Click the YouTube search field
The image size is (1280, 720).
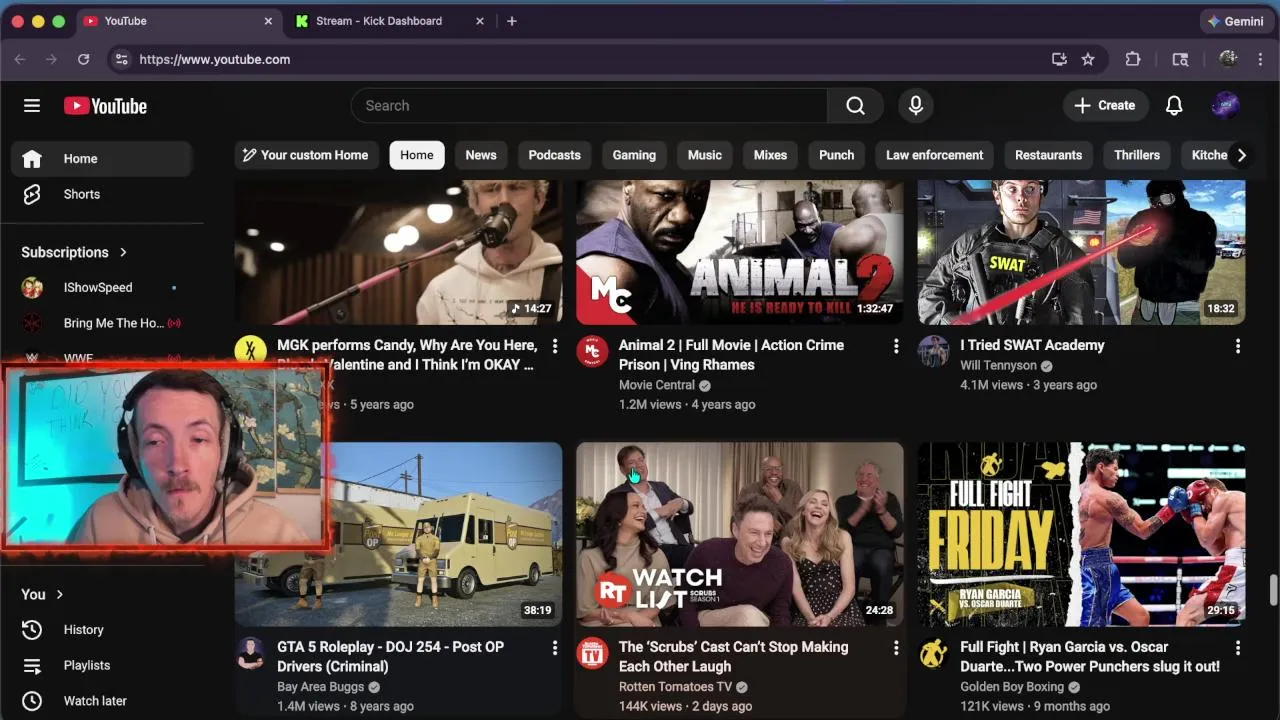tap(589, 106)
